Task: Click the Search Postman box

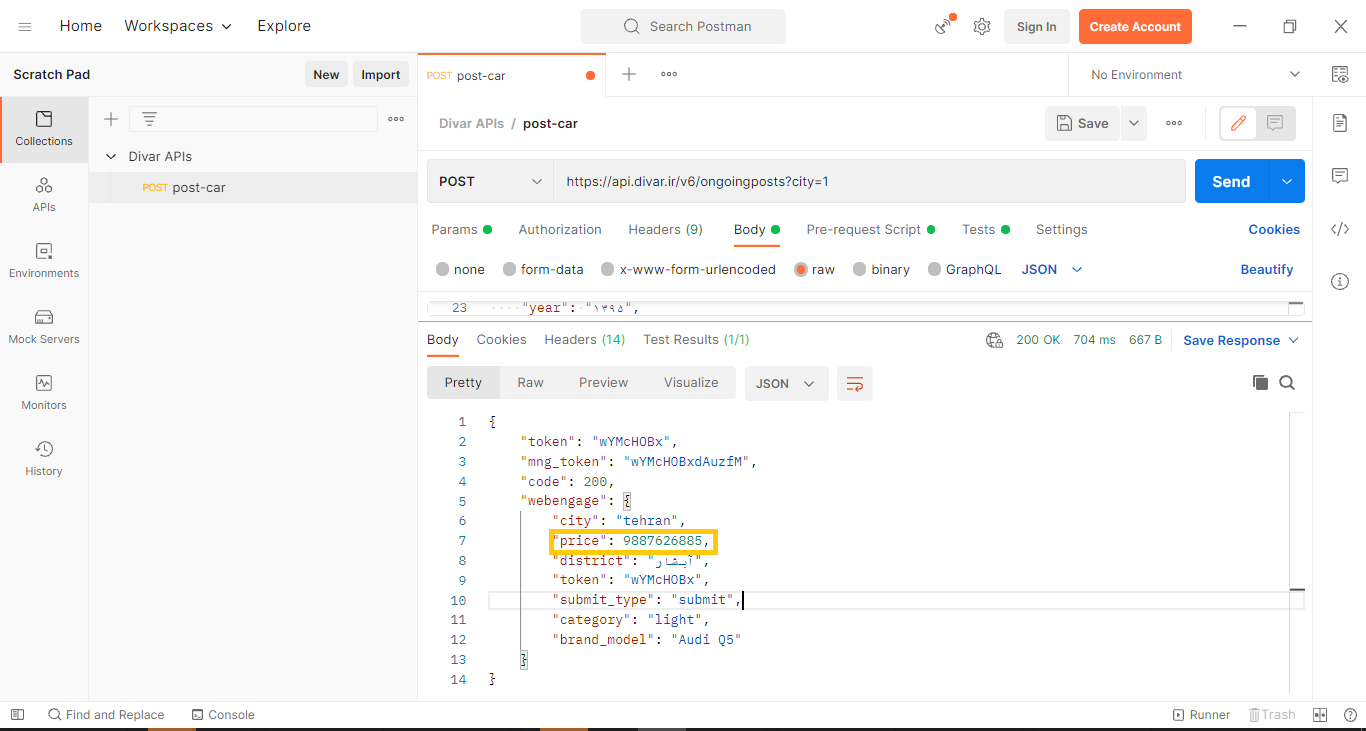Action: click(683, 26)
